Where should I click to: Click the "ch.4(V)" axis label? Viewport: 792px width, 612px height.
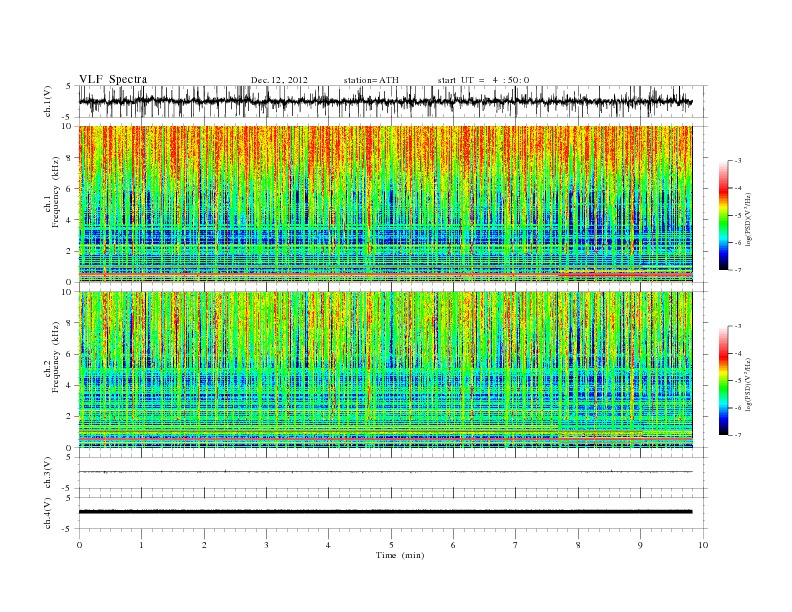click(48, 513)
